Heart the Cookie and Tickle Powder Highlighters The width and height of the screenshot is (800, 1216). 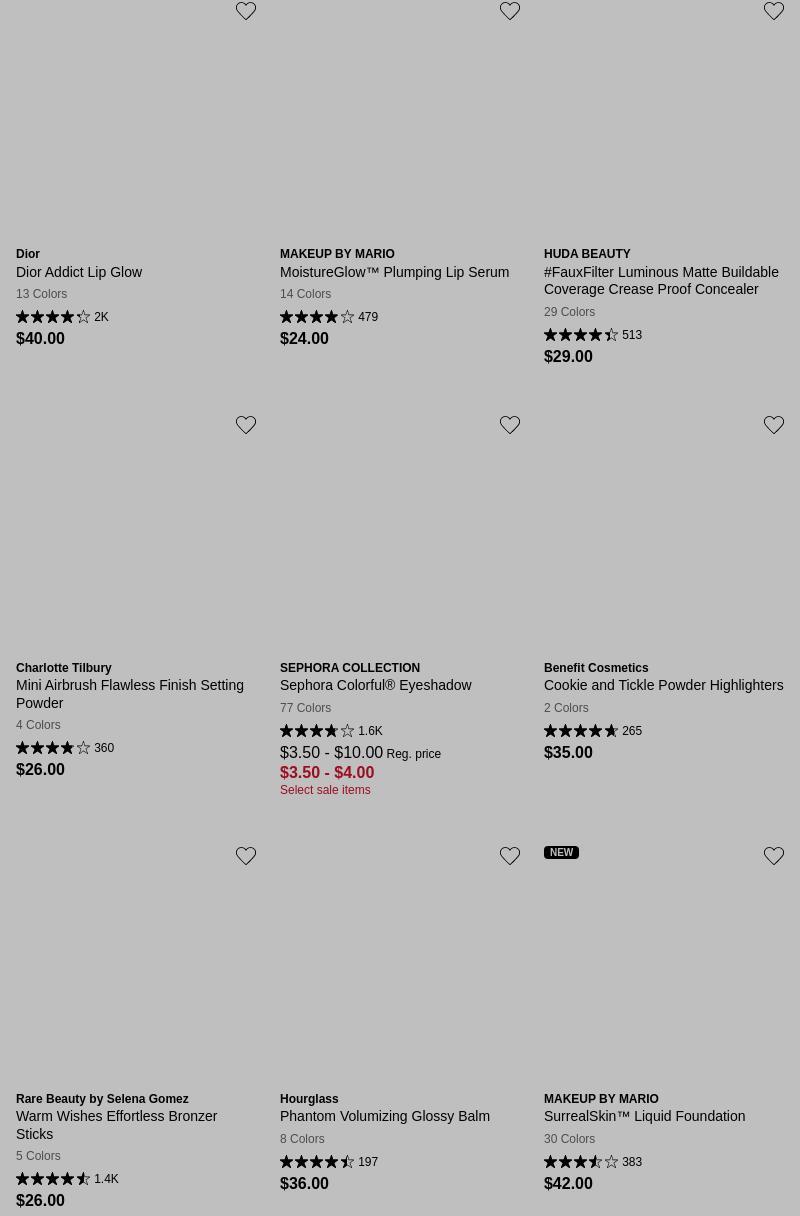[774, 425]
